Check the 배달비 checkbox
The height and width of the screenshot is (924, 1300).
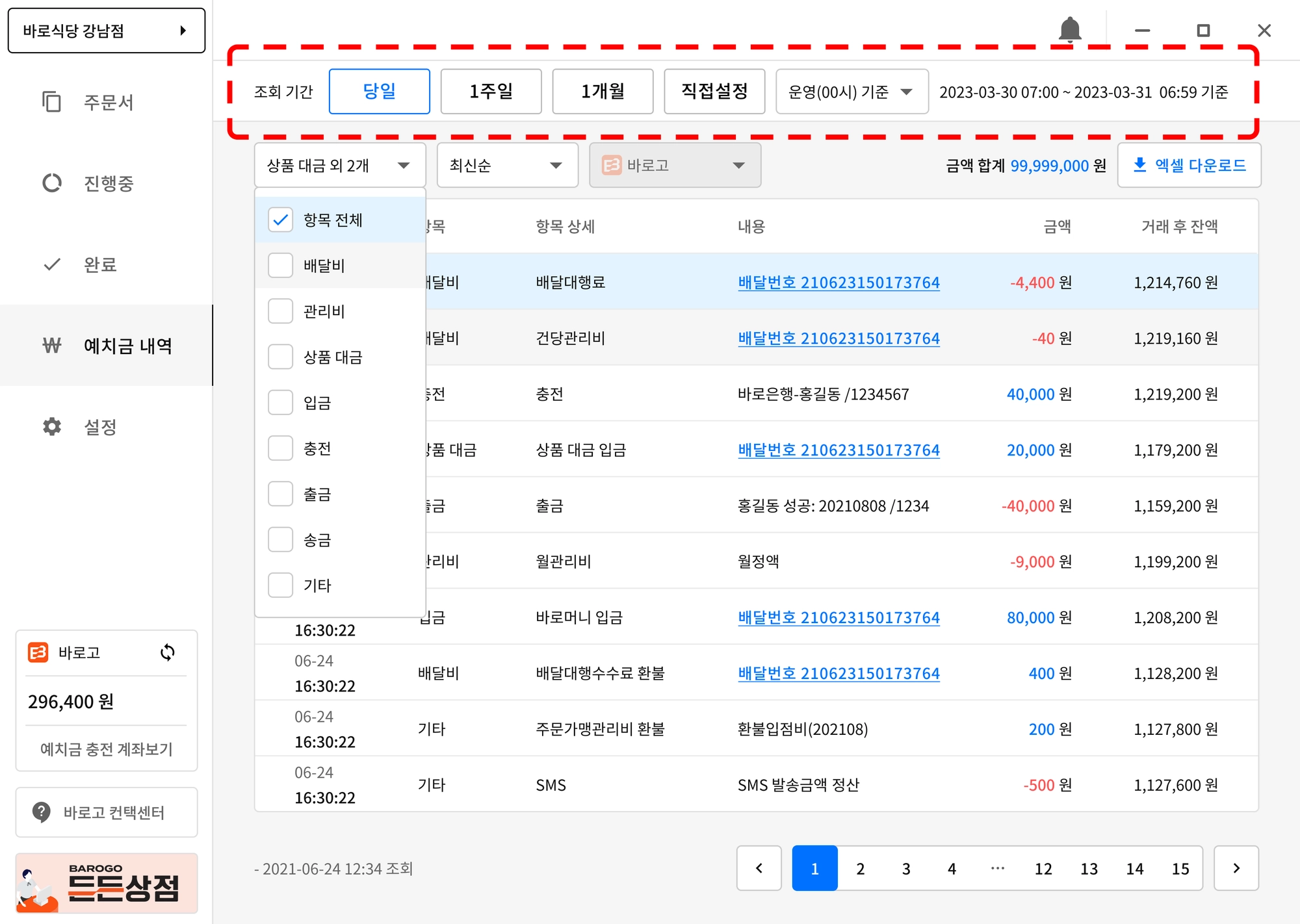click(x=280, y=265)
